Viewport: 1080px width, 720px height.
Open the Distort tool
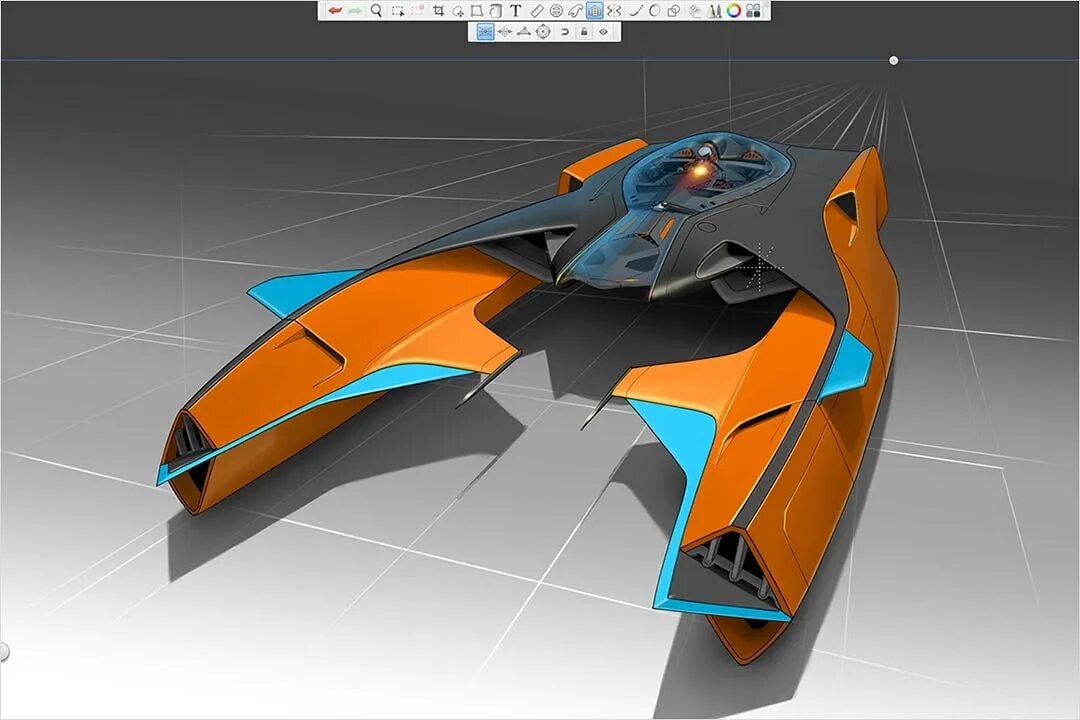477,11
